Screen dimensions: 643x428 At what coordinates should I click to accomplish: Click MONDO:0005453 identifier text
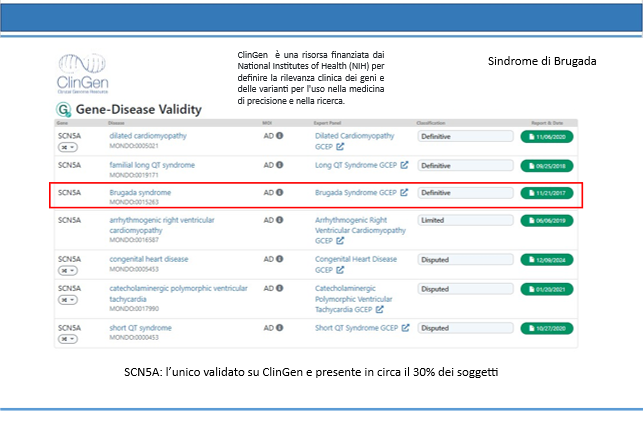pyautogui.click(x=134, y=269)
